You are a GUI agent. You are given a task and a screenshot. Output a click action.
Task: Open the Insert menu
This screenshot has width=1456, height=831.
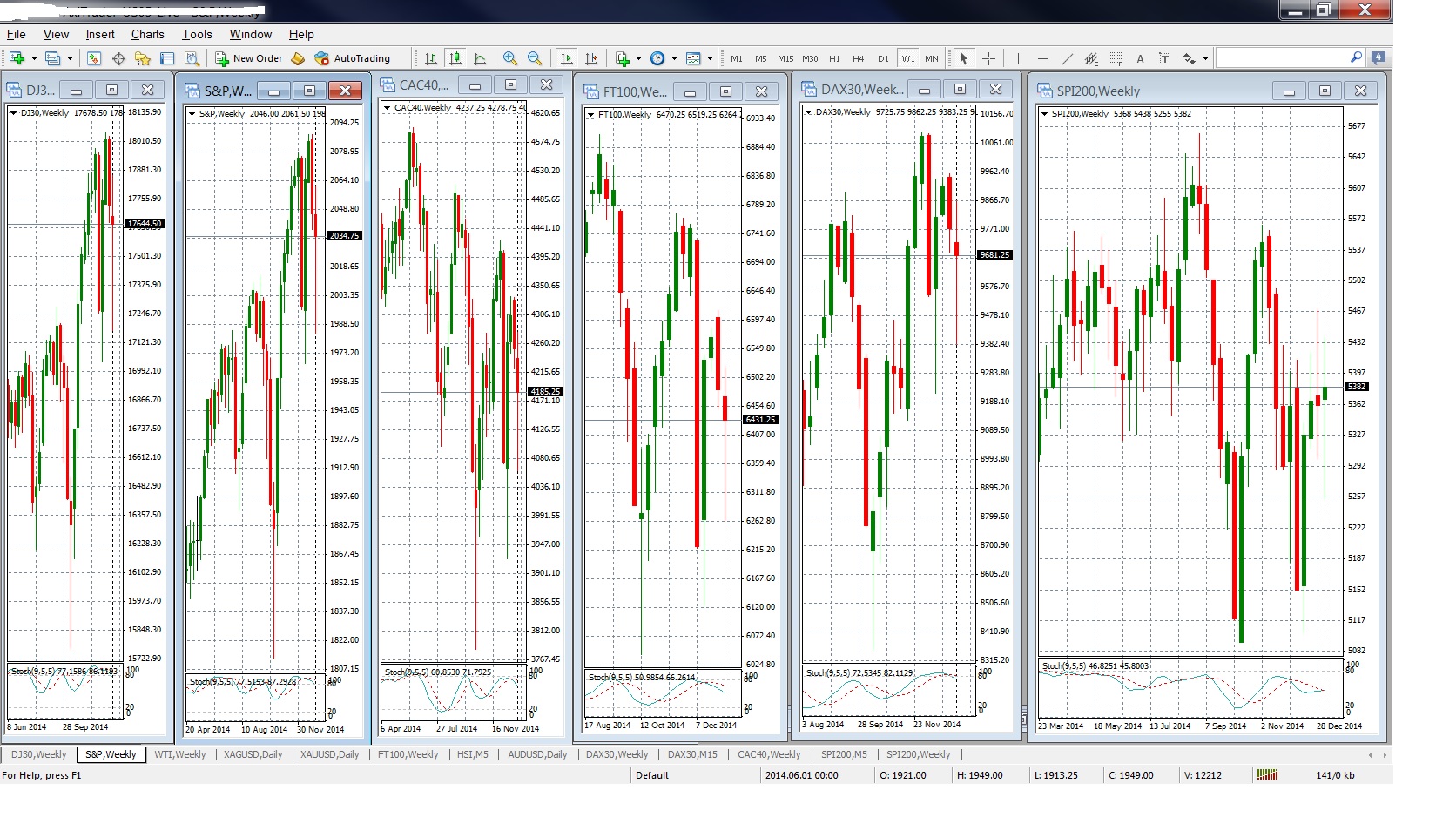pos(100,34)
